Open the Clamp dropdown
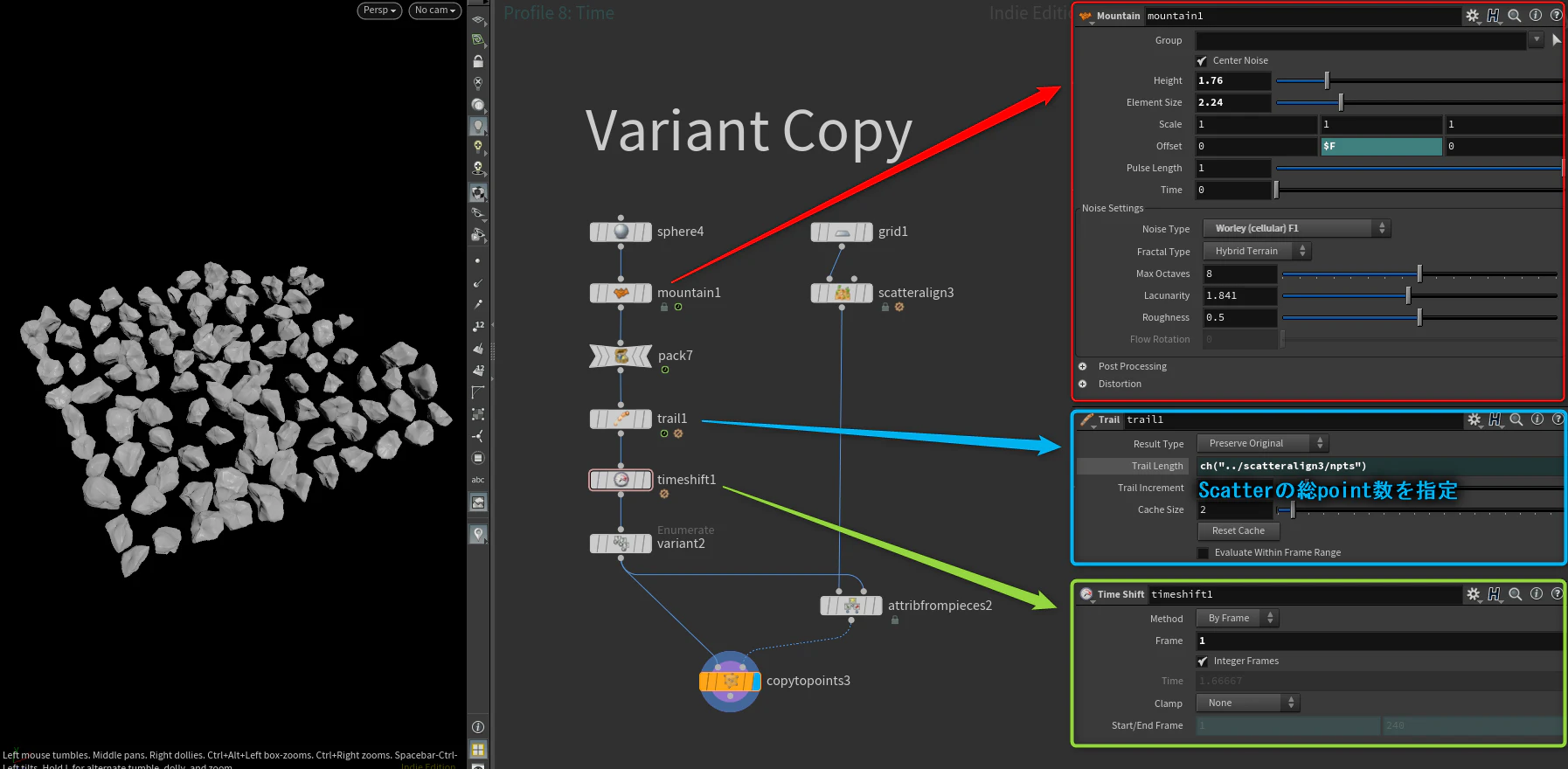 click(x=1247, y=703)
